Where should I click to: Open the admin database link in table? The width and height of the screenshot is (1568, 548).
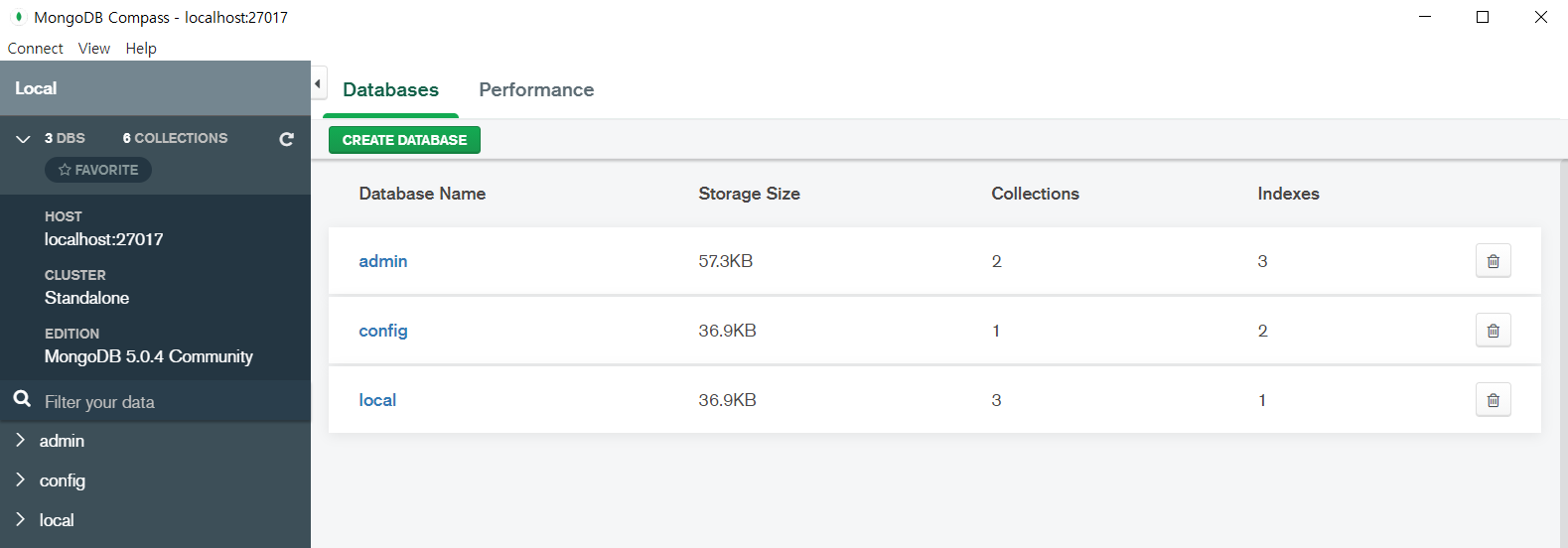383,261
